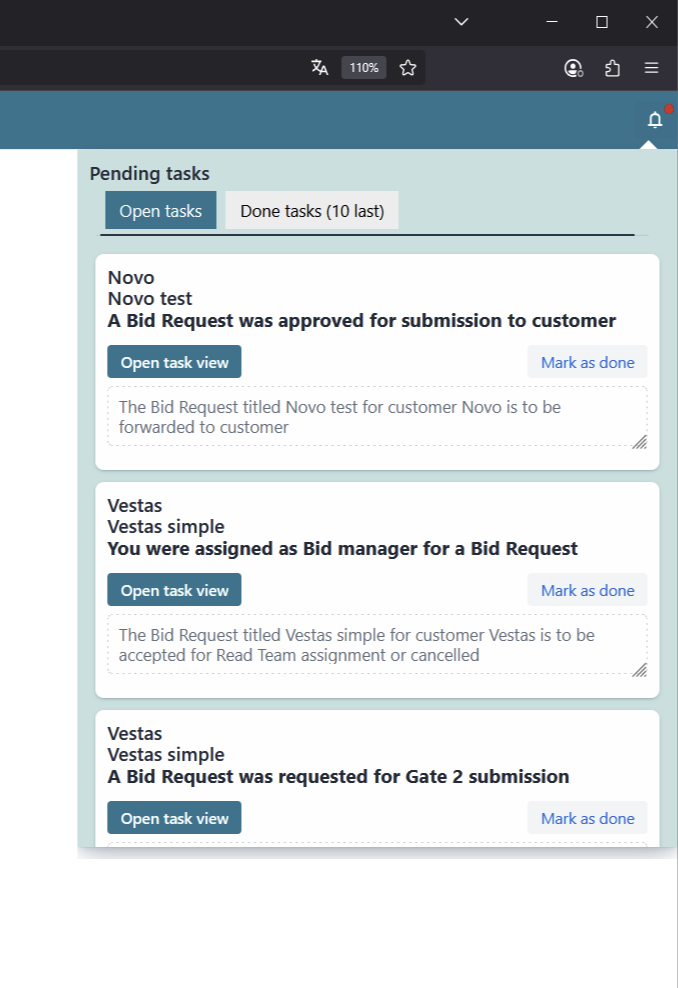This screenshot has height=988, width=678.
Task: Switch to the Done tasks (10 last) tab
Action: (312, 211)
